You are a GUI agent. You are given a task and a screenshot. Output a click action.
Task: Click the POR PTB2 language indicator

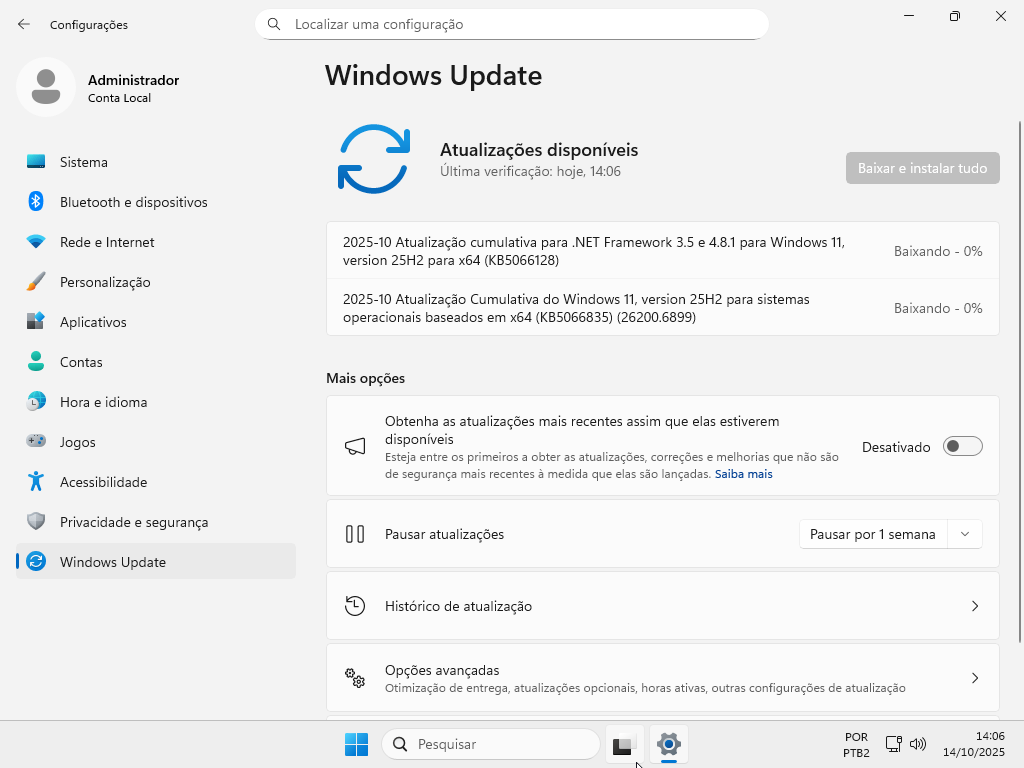[856, 744]
